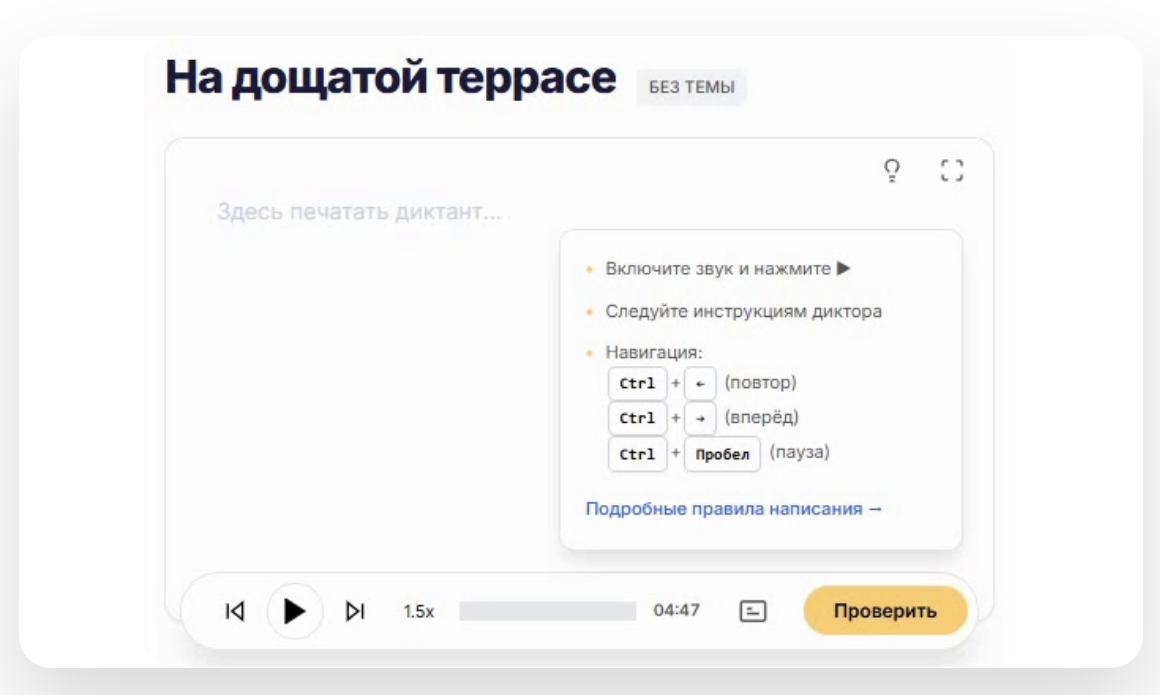Skip to next segment in the player
1160x695 pixels.
pyautogui.click(x=355, y=611)
